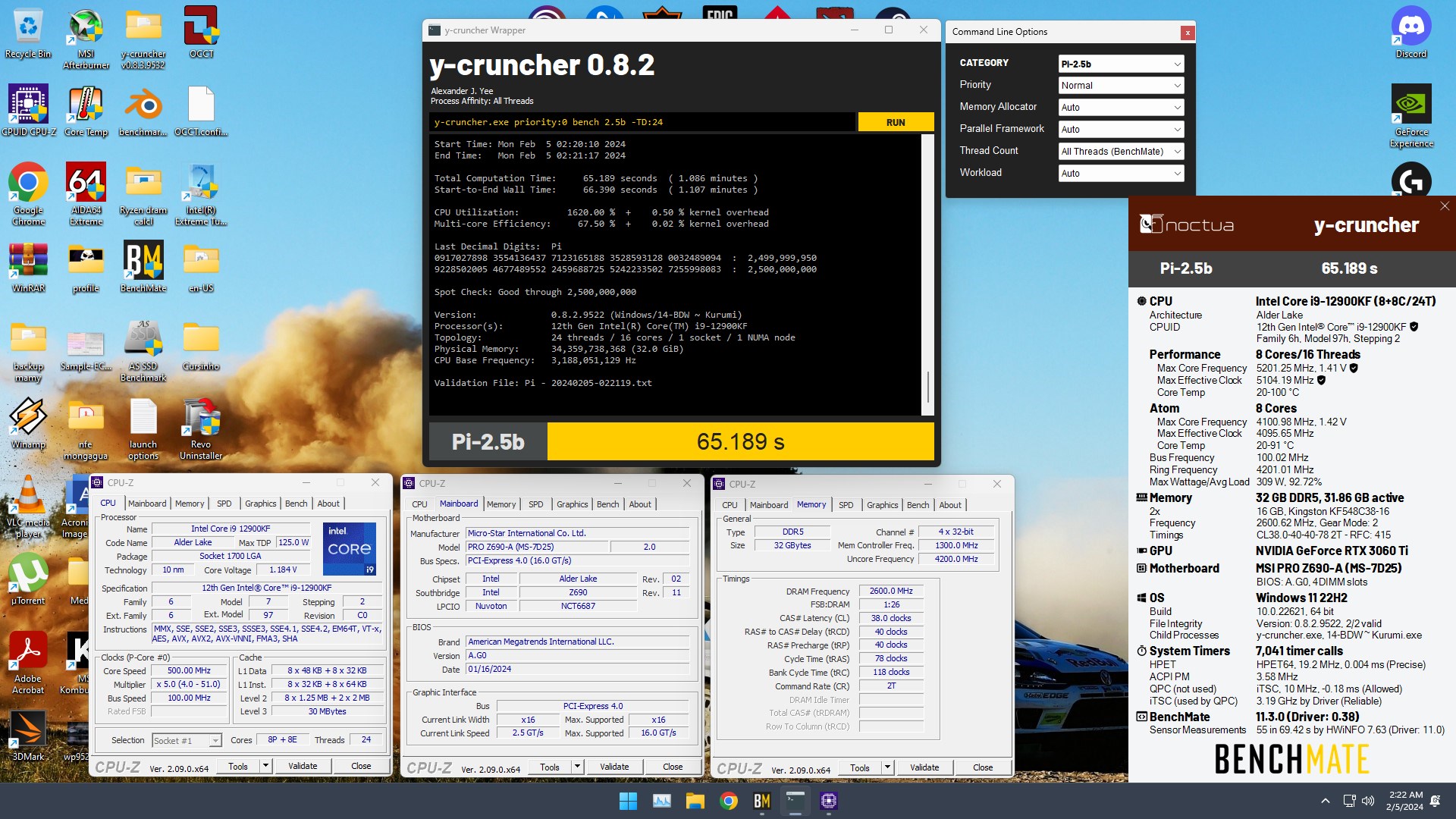Launch Intel Extreme Tuning desktop shortcut
This screenshot has height=819, width=1456.
pyautogui.click(x=201, y=193)
